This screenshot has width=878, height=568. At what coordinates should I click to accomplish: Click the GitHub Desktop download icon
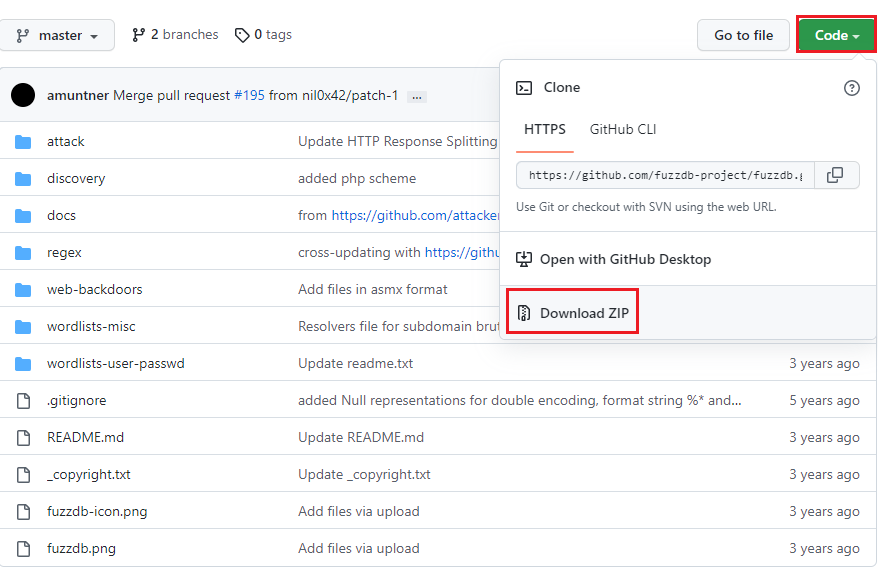524,259
